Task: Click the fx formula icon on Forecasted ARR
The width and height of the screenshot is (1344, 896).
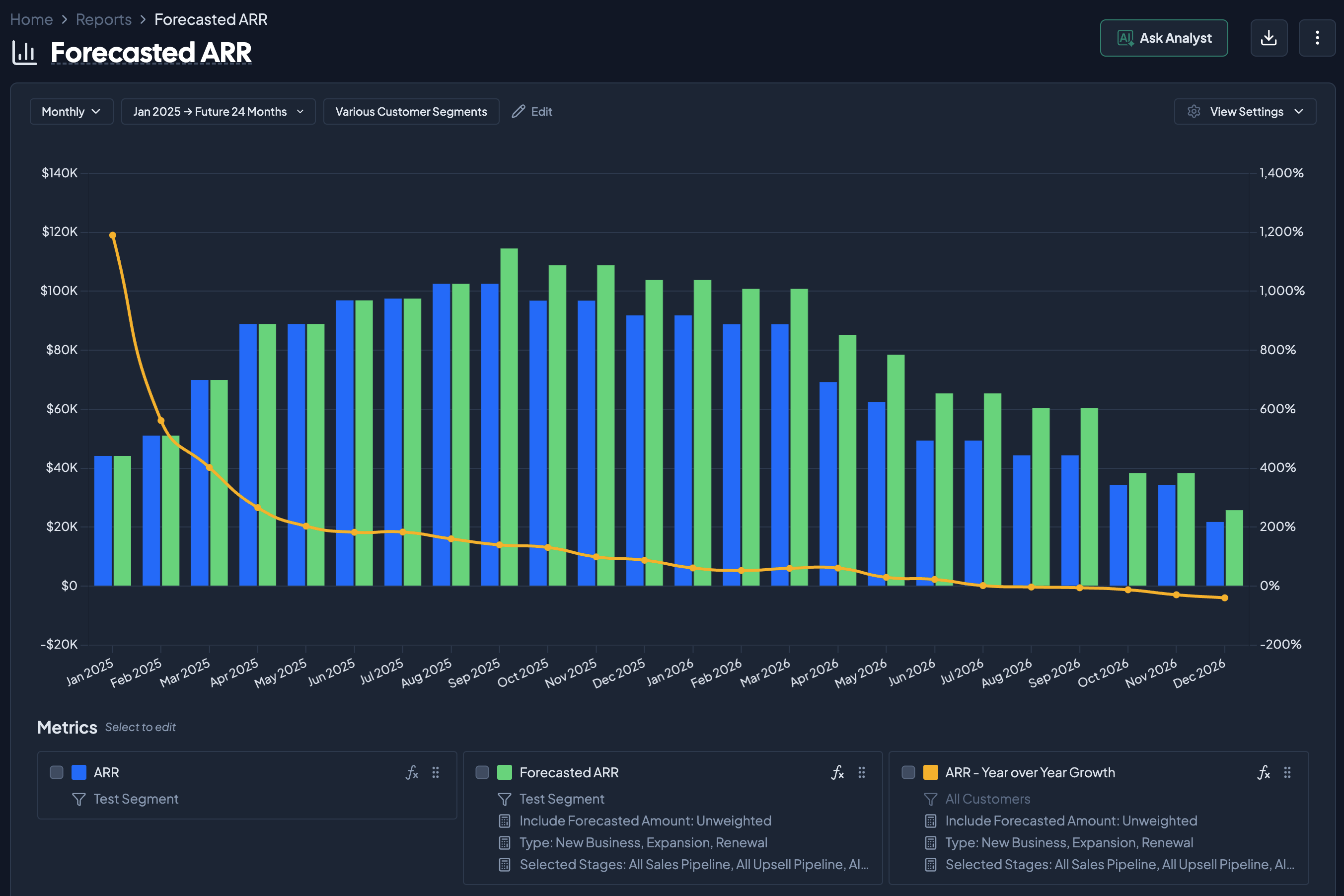Action: (x=838, y=772)
